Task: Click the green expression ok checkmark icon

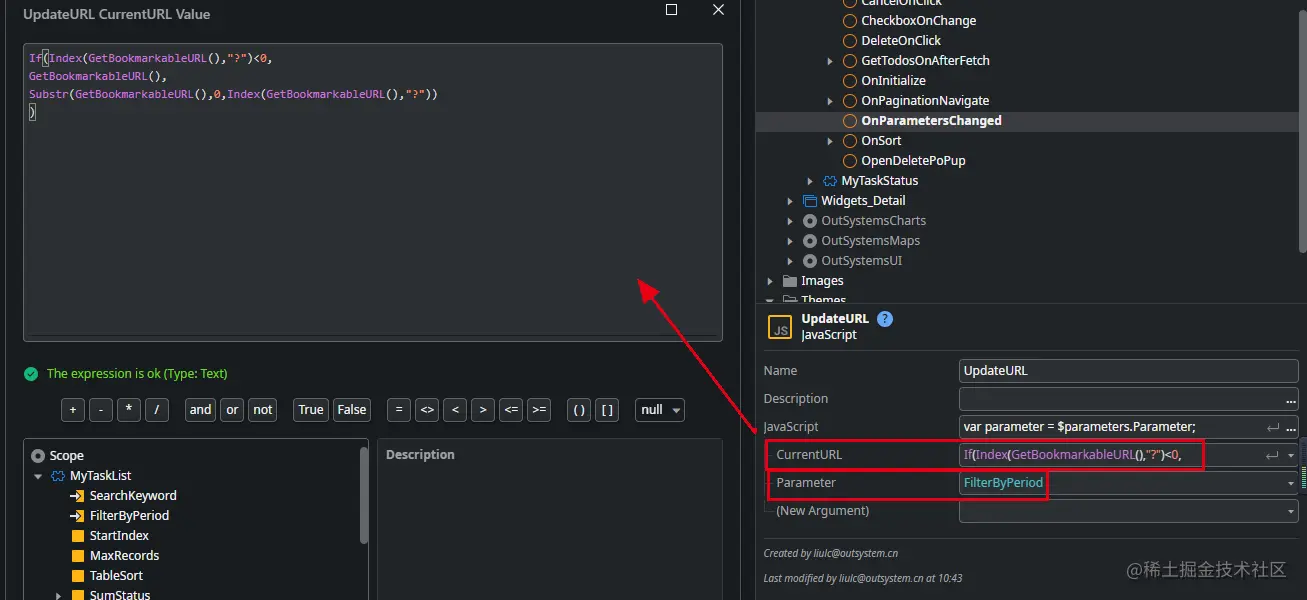Action: coord(31,373)
